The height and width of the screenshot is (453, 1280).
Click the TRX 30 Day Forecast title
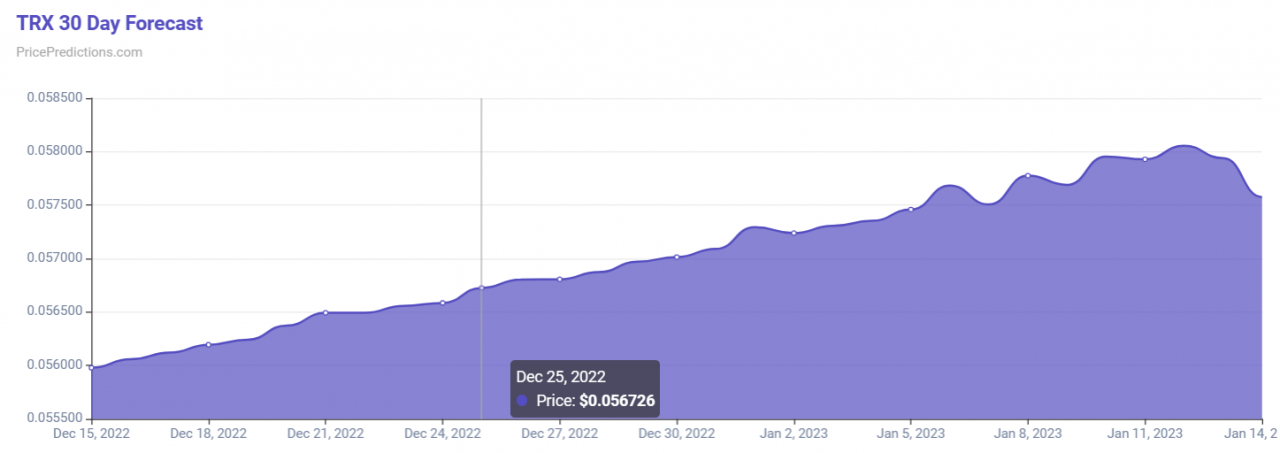pos(110,23)
